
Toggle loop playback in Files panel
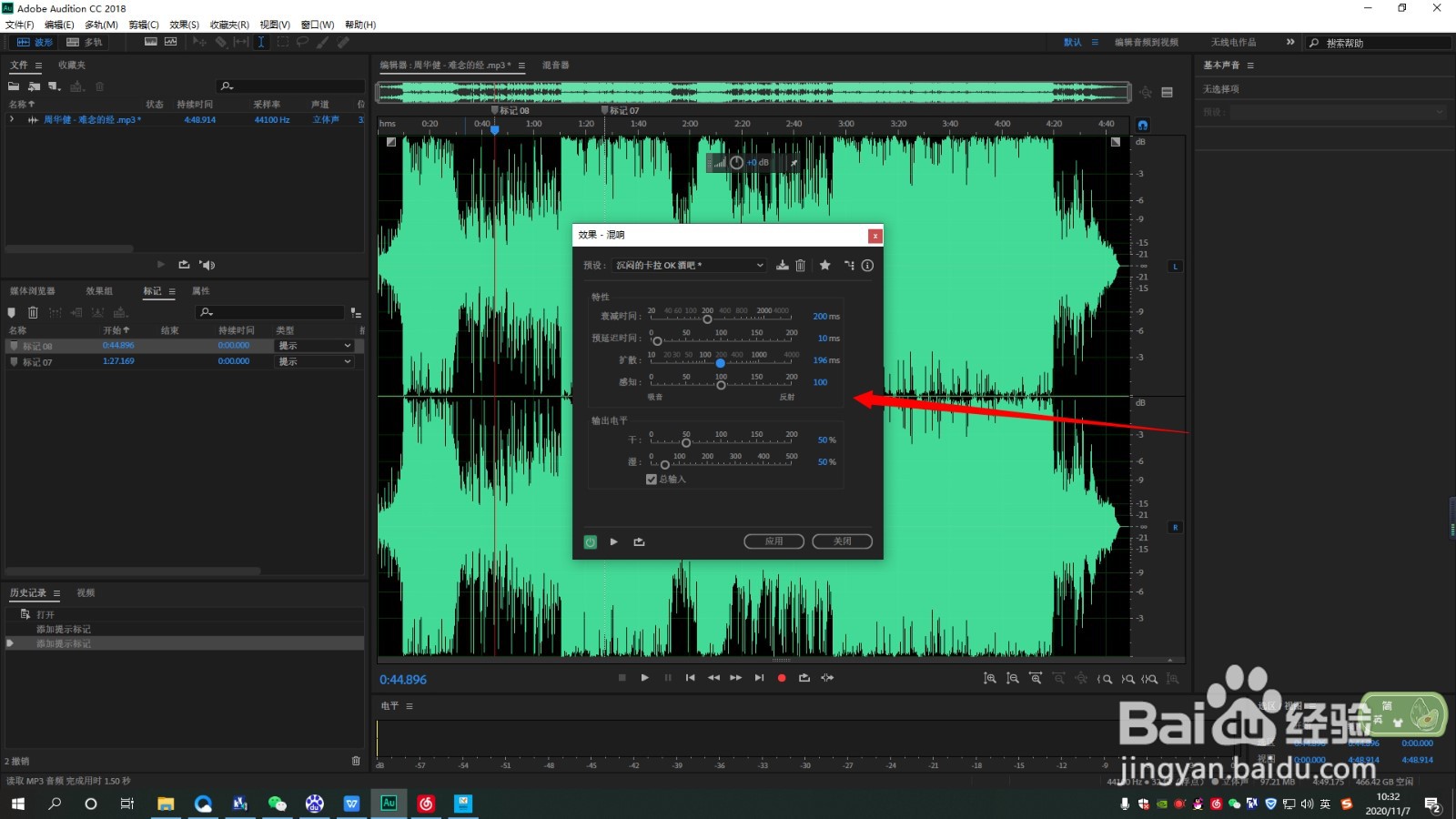coord(184,265)
